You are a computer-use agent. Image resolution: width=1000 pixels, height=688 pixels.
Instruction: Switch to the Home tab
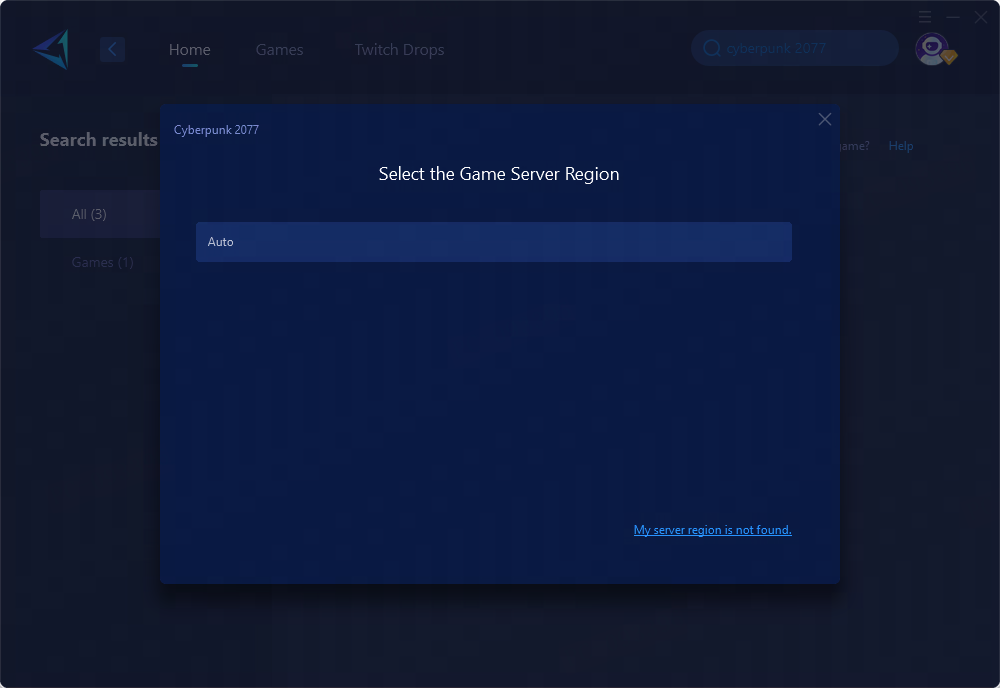[x=189, y=50]
